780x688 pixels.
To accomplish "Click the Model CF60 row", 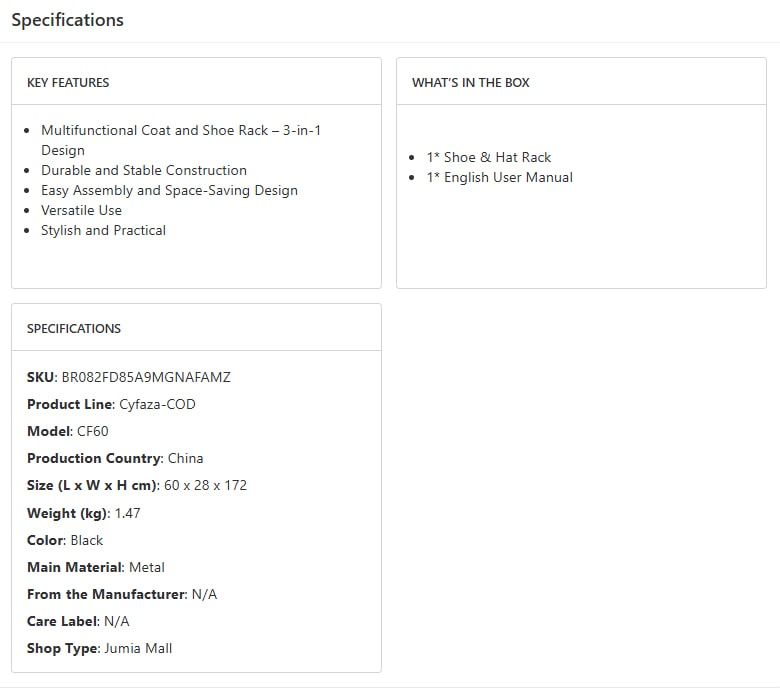I will (68, 431).
